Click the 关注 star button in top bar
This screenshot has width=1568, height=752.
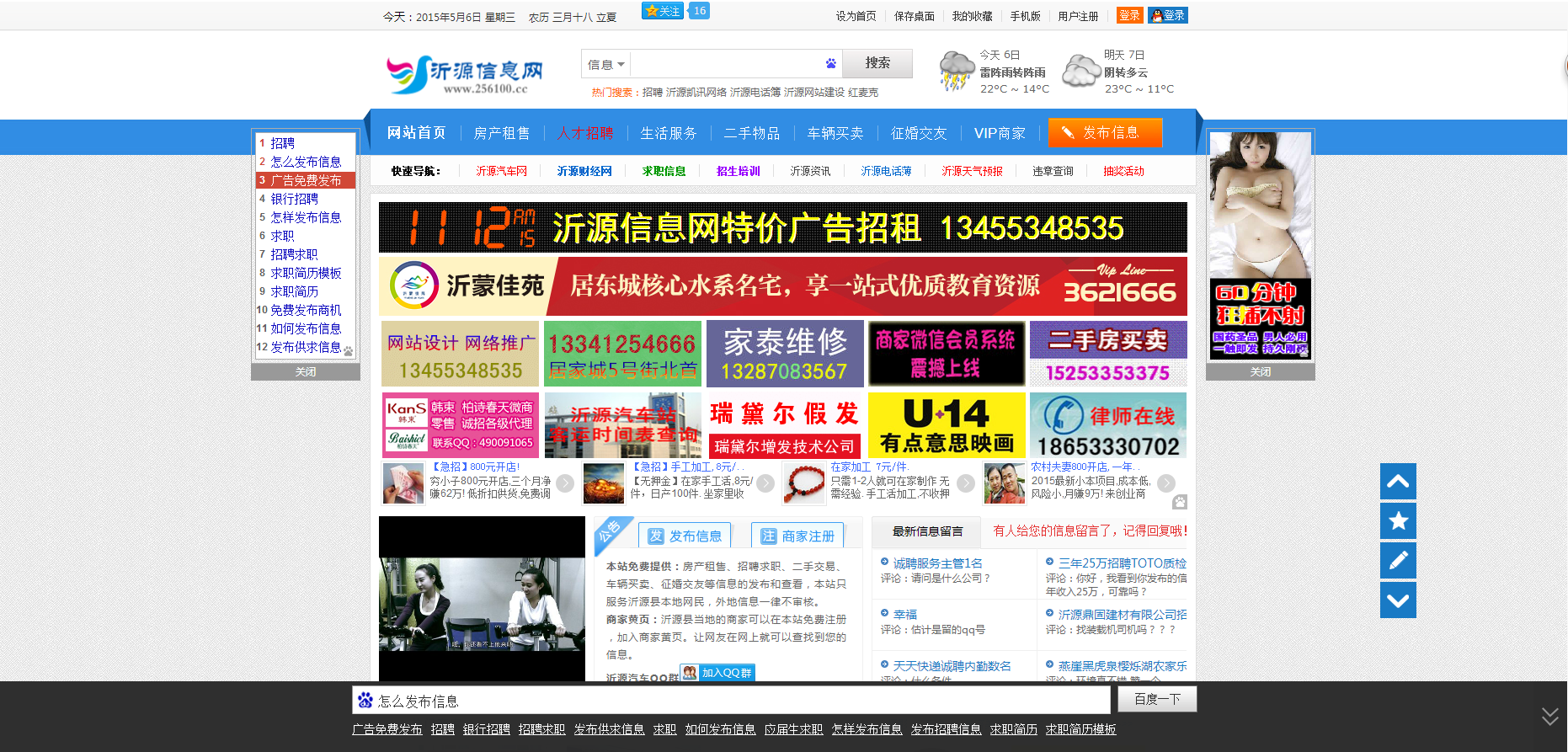(663, 11)
